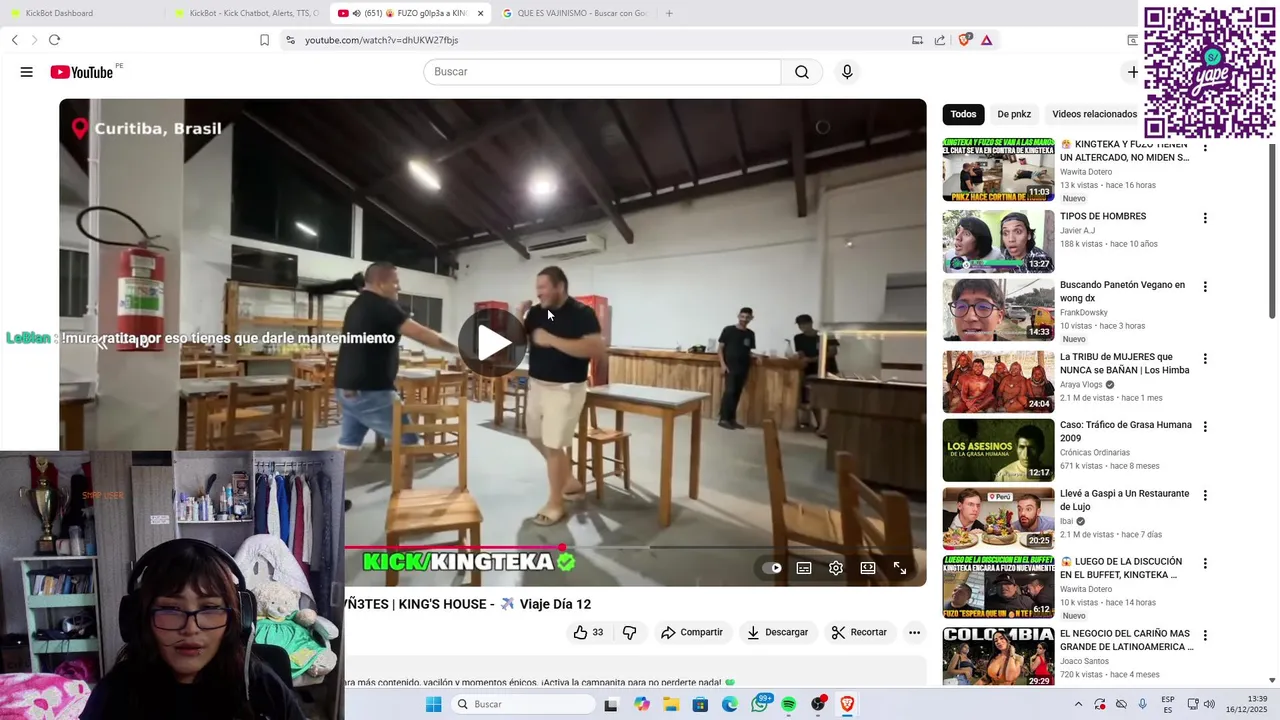The image size is (1280, 720).
Task: Open TIPOS DE HOMBRES thumbnail
Action: pyautogui.click(x=998, y=241)
